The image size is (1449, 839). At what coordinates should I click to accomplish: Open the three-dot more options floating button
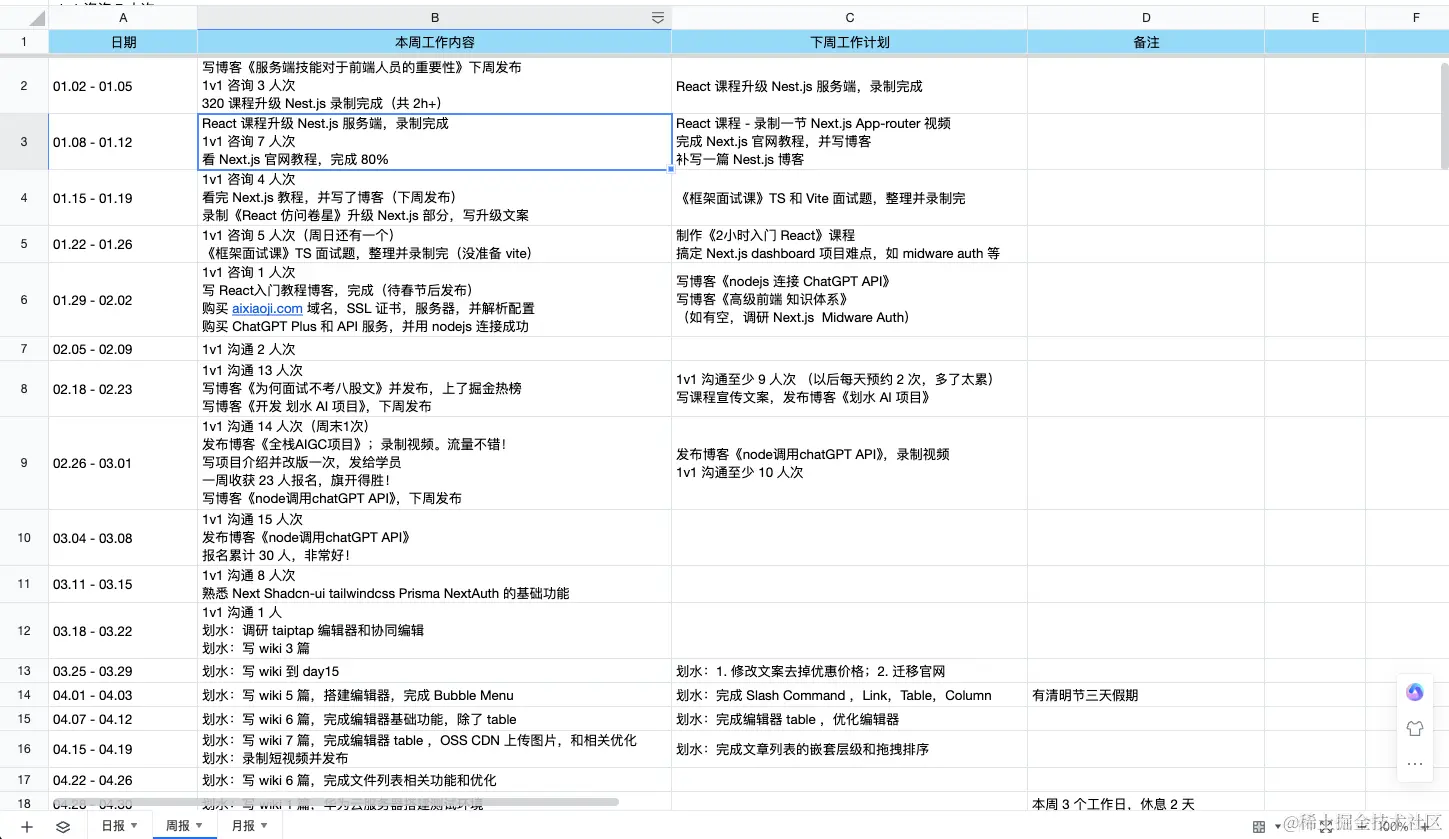point(1414,764)
